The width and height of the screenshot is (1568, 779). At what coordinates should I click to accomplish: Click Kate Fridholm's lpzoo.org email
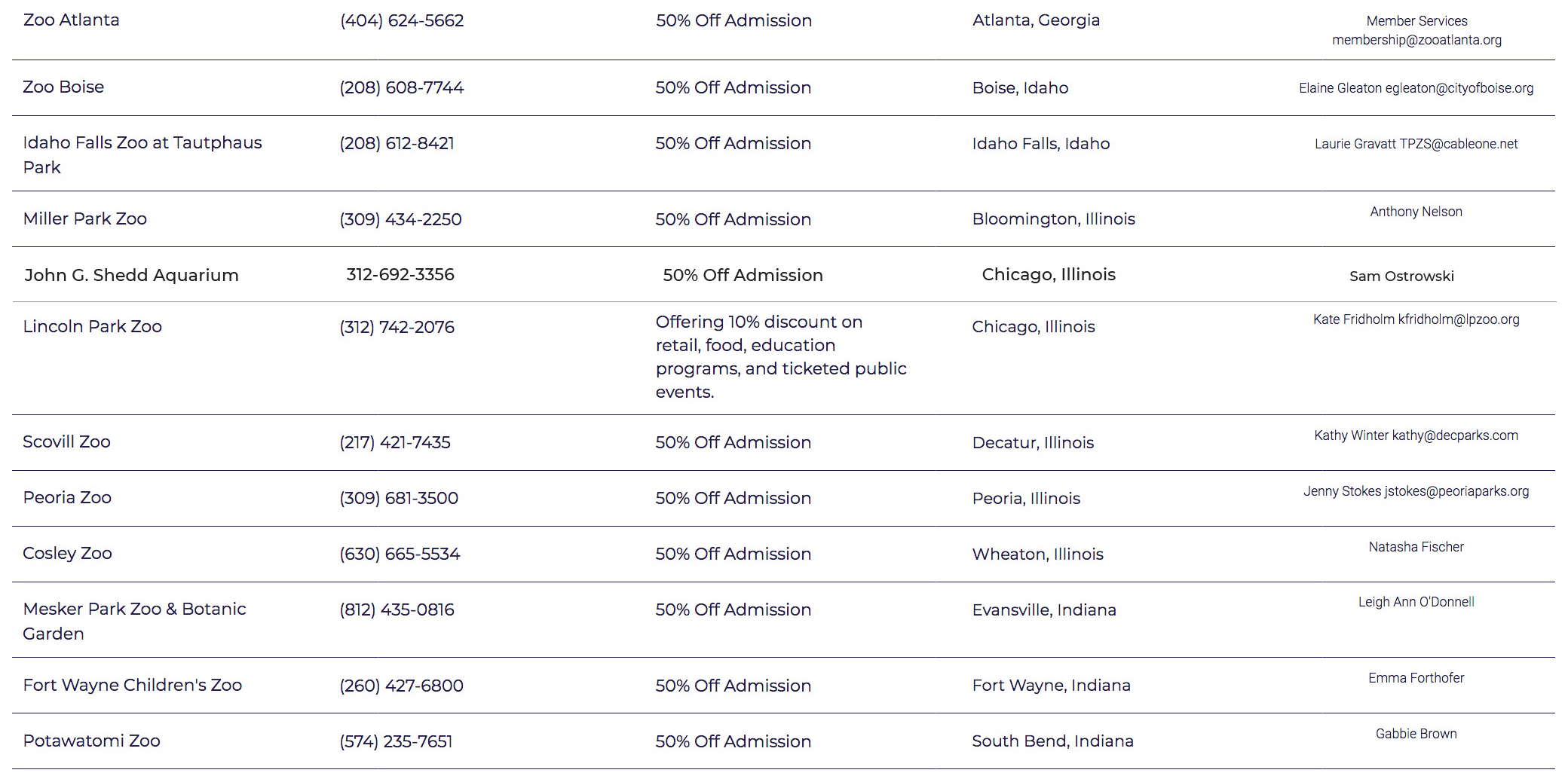pyautogui.click(x=1458, y=319)
